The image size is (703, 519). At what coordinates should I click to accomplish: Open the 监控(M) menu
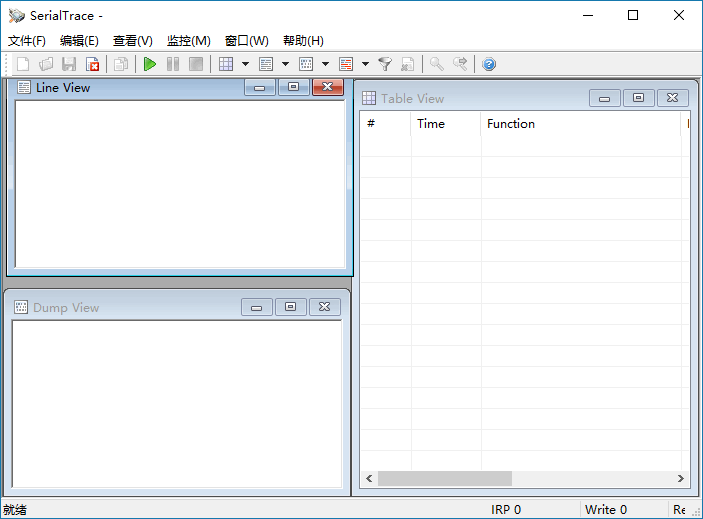[188, 41]
